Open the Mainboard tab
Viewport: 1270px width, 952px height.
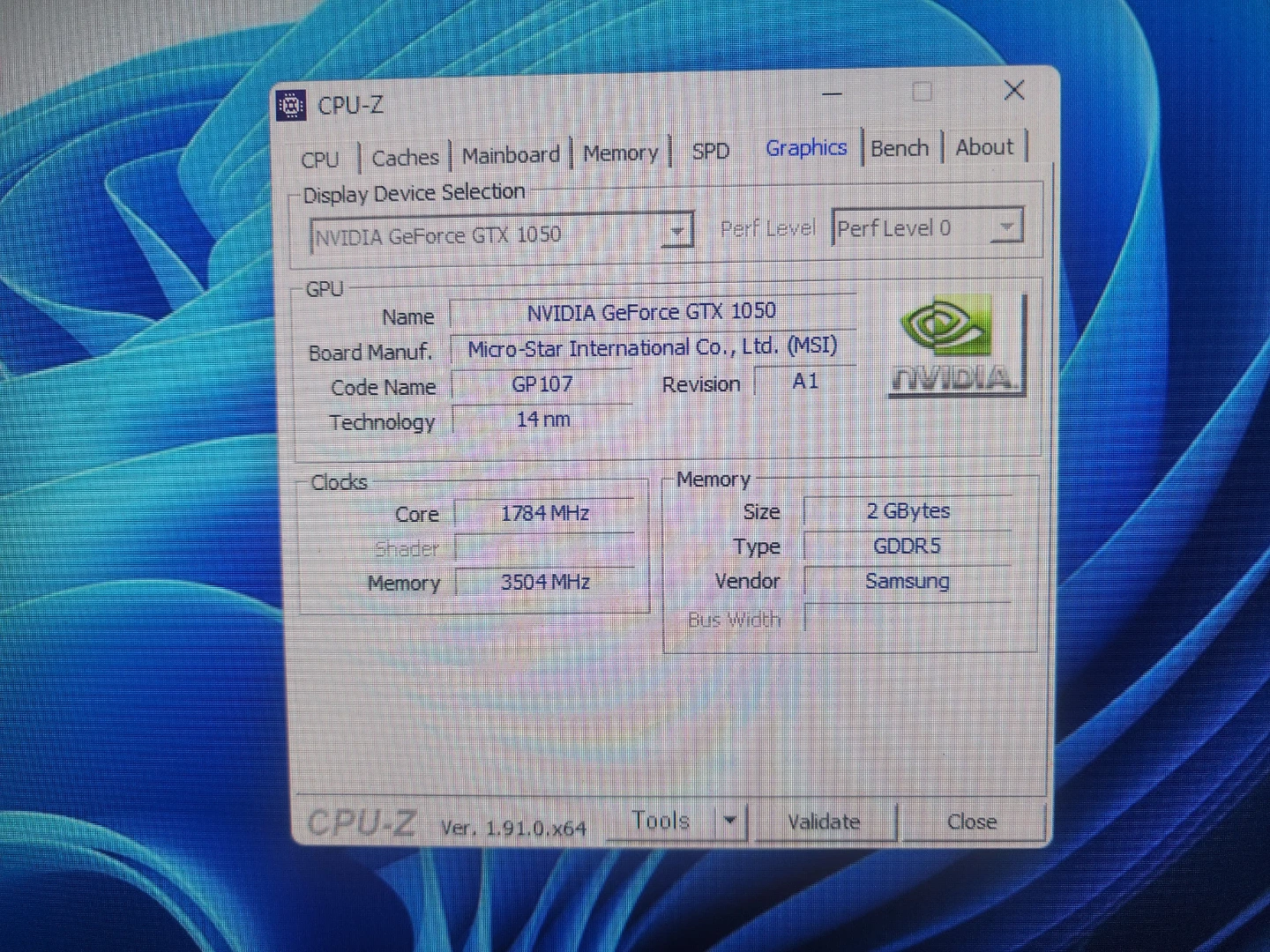[x=511, y=155]
